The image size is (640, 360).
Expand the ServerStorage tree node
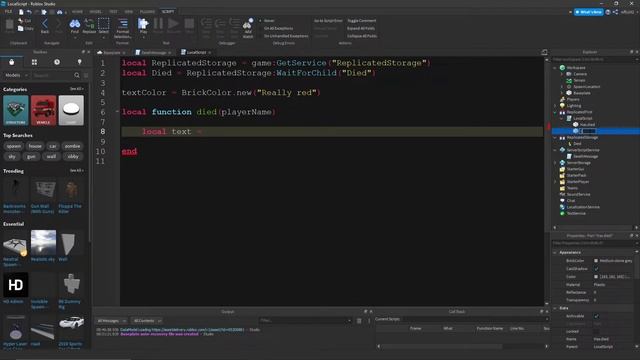555,163
